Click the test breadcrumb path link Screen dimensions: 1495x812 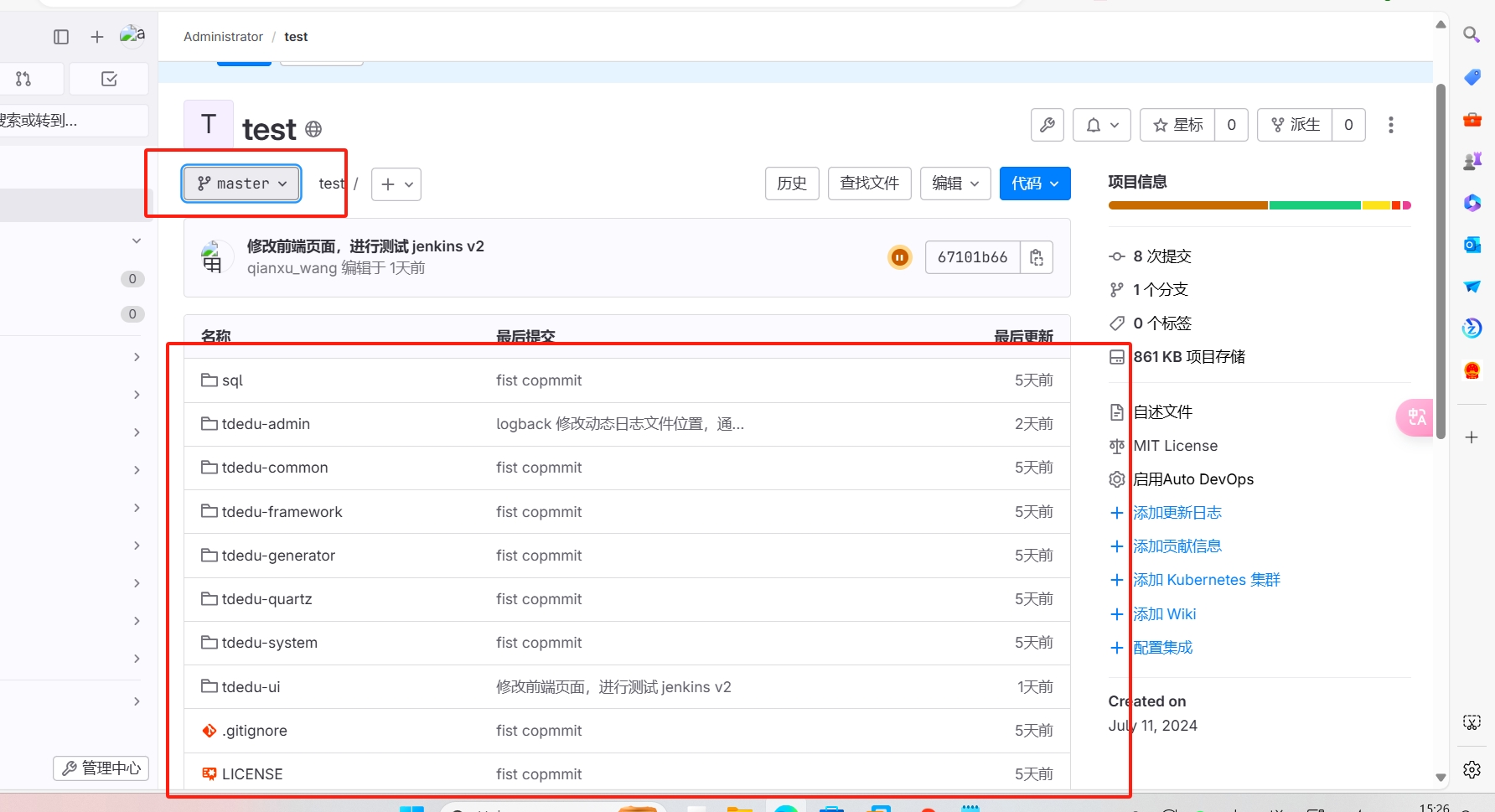(331, 184)
